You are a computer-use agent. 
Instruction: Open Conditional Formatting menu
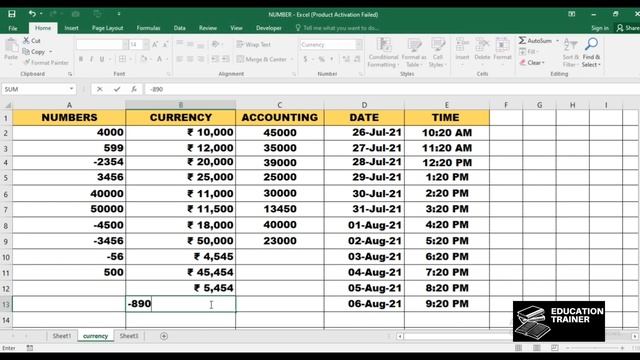coord(383,53)
